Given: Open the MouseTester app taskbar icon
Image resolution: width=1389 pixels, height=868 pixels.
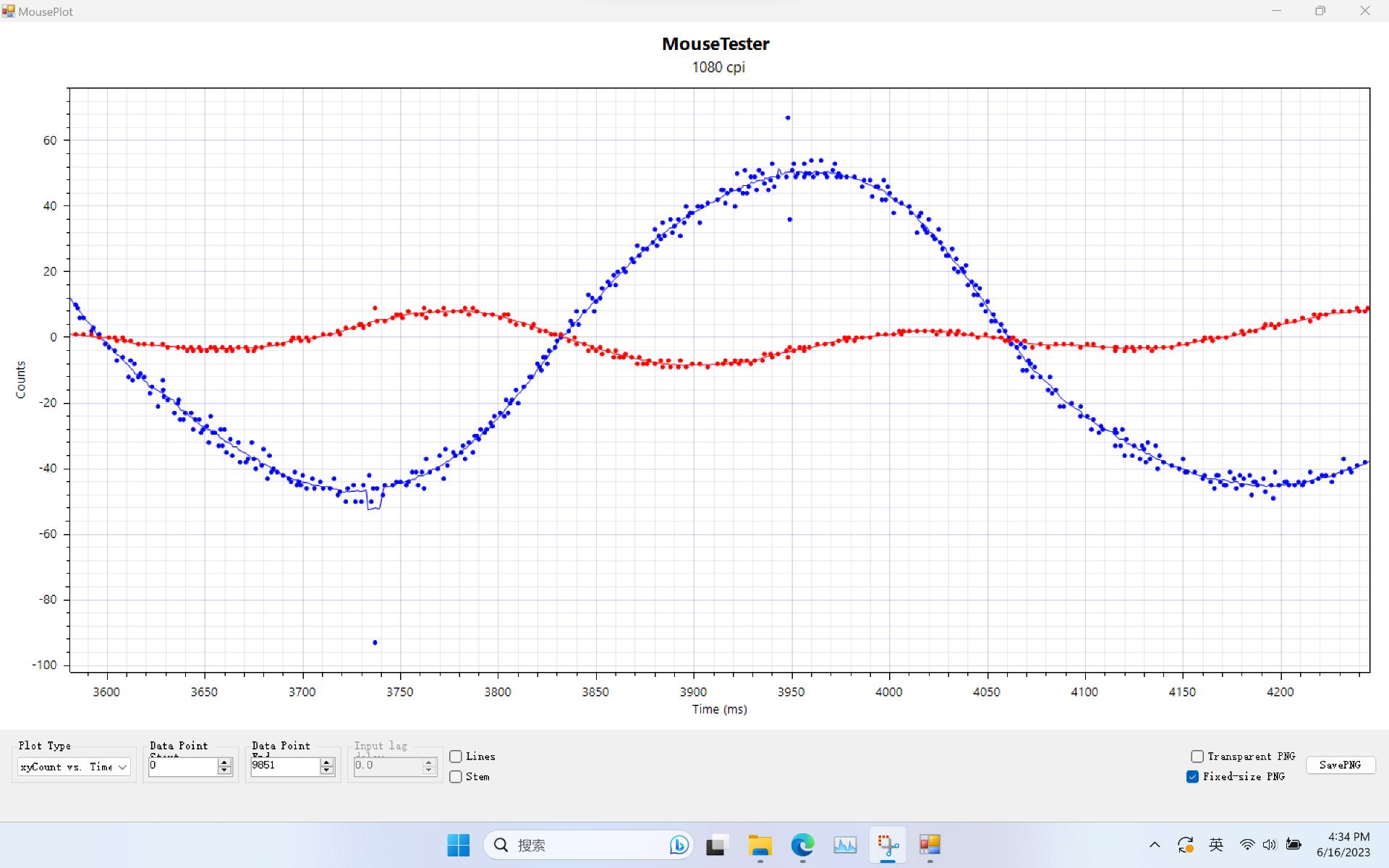Looking at the screenshot, I should pyautogui.click(x=930, y=845).
